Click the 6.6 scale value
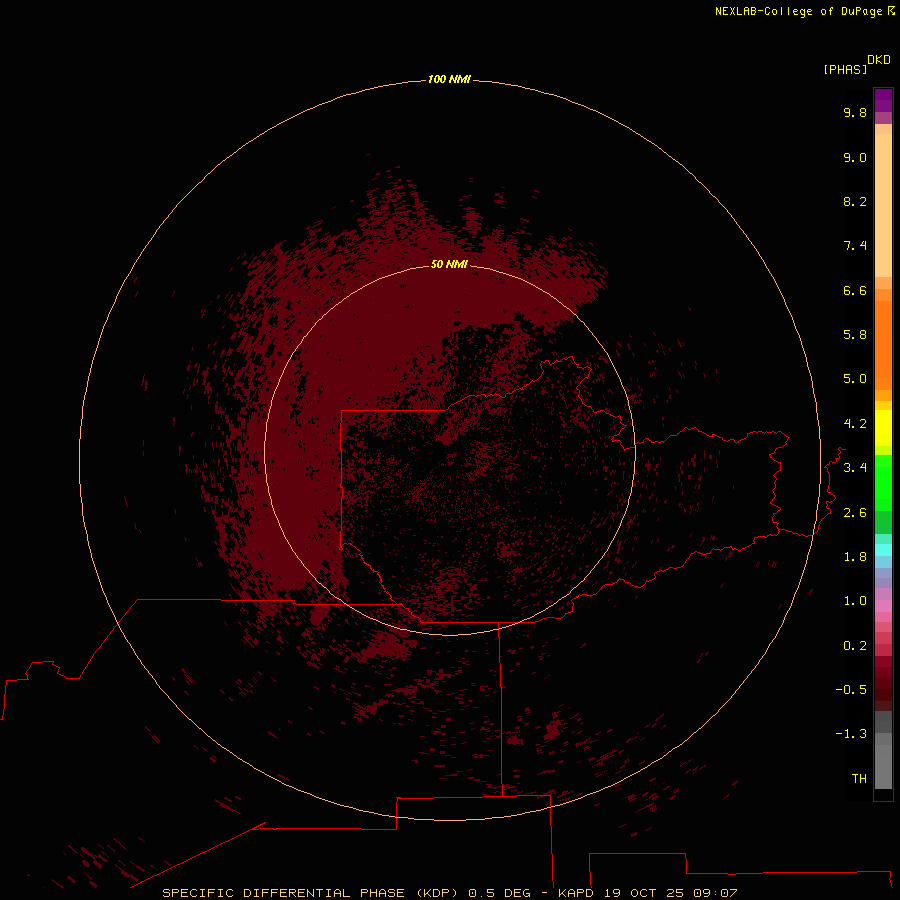The width and height of the screenshot is (900, 900). 855,290
